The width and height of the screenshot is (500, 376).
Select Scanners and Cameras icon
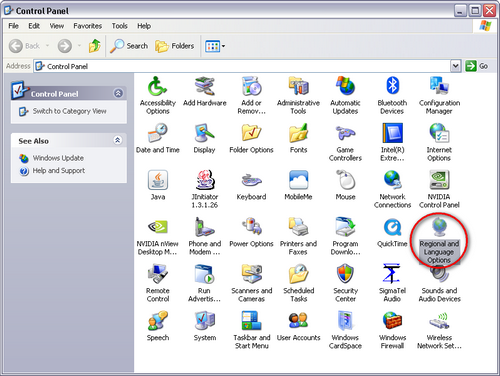point(251,274)
